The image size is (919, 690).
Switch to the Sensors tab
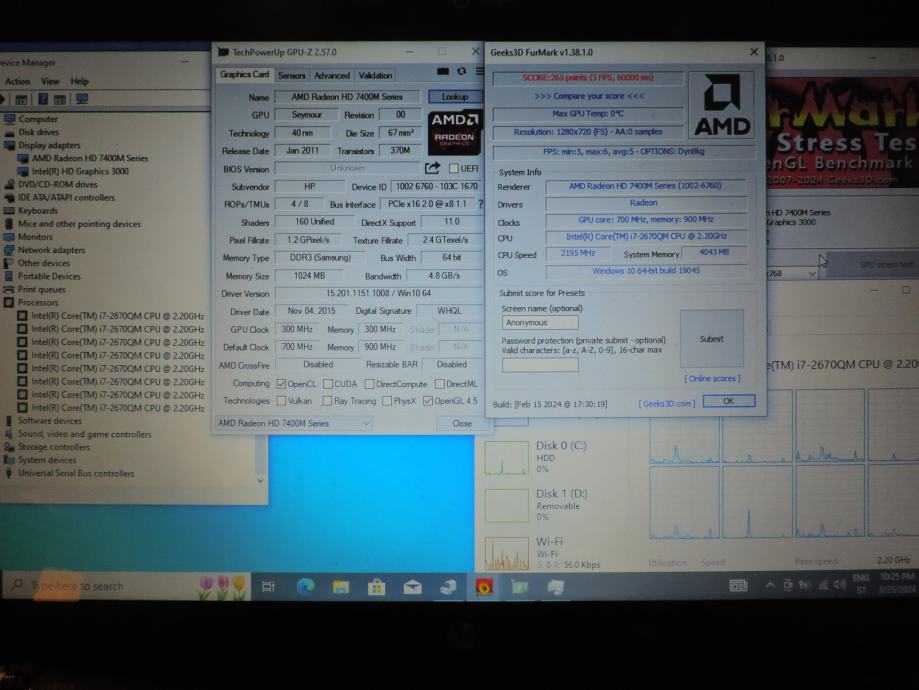(x=291, y=76)
